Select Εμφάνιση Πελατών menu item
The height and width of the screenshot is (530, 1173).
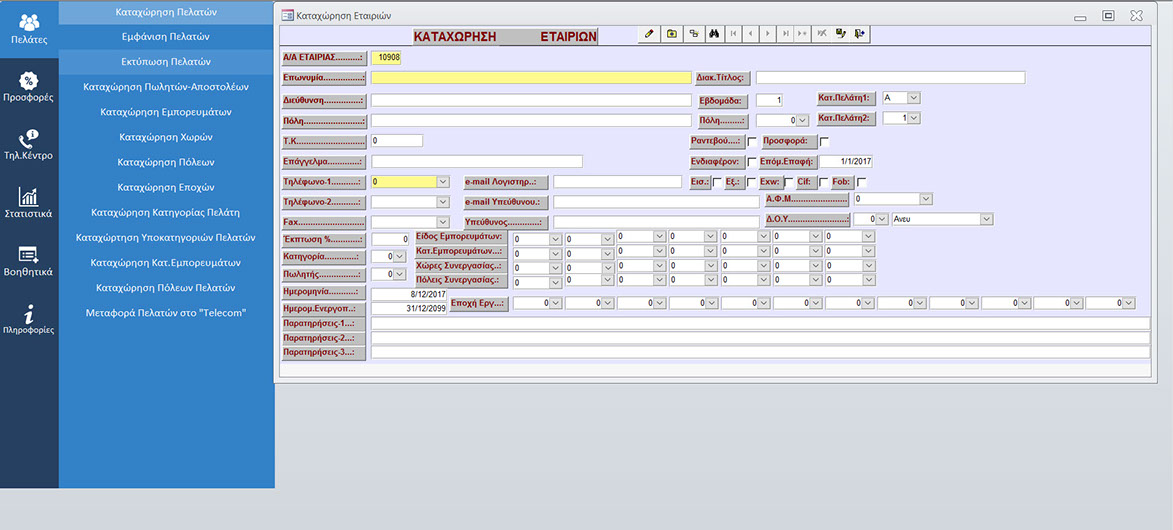pyautogui.click(x=166, y=36)
